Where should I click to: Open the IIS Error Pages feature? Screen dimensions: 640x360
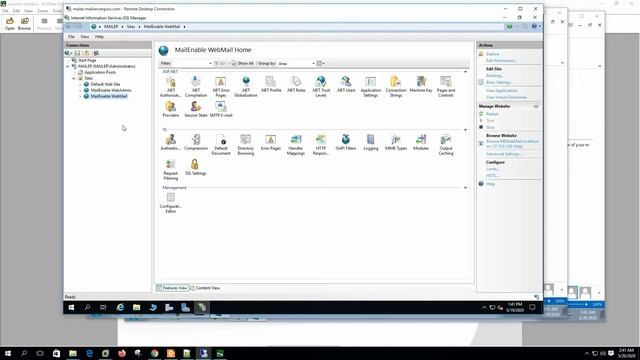(x=271, y=142)
